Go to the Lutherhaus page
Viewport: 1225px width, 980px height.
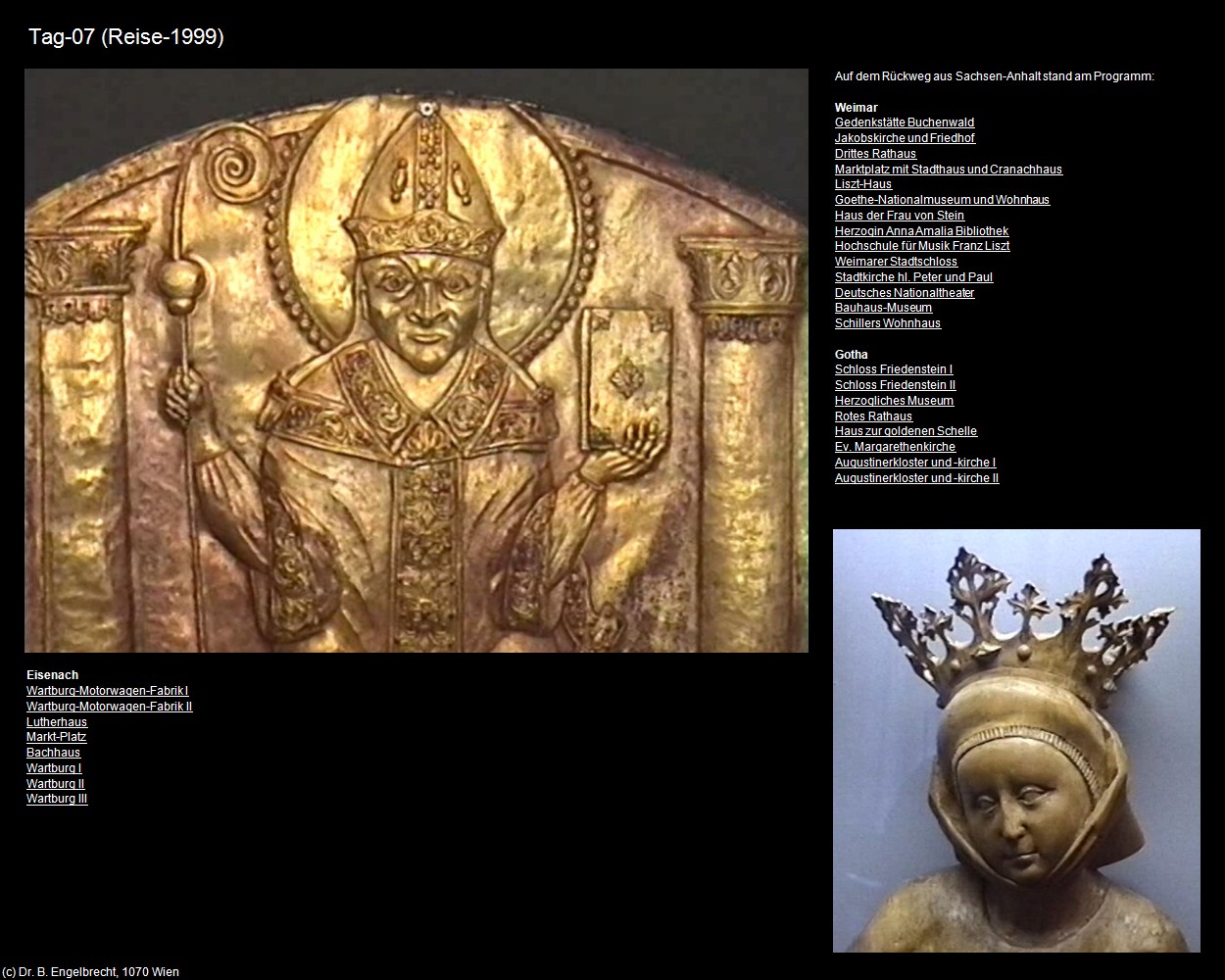57,722
